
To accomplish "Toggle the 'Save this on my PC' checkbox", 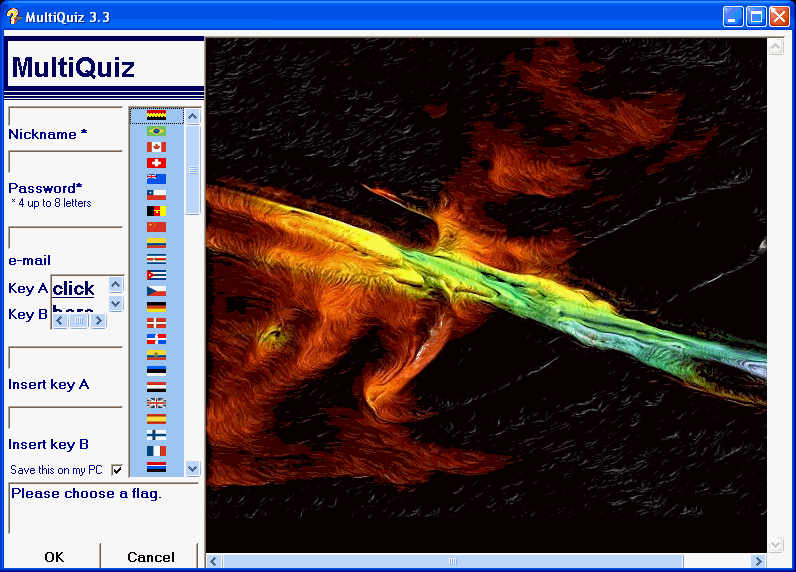I will click(117, 469).
